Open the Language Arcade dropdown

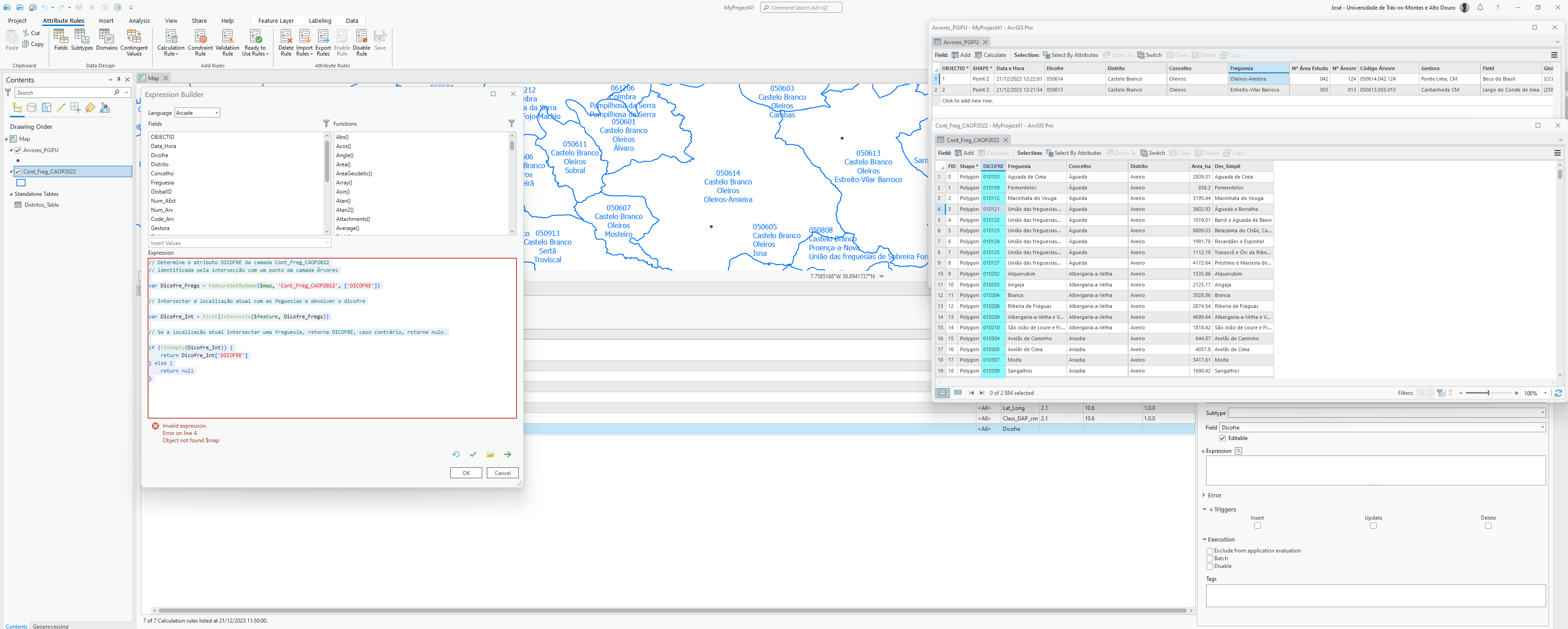pos(197,113)
